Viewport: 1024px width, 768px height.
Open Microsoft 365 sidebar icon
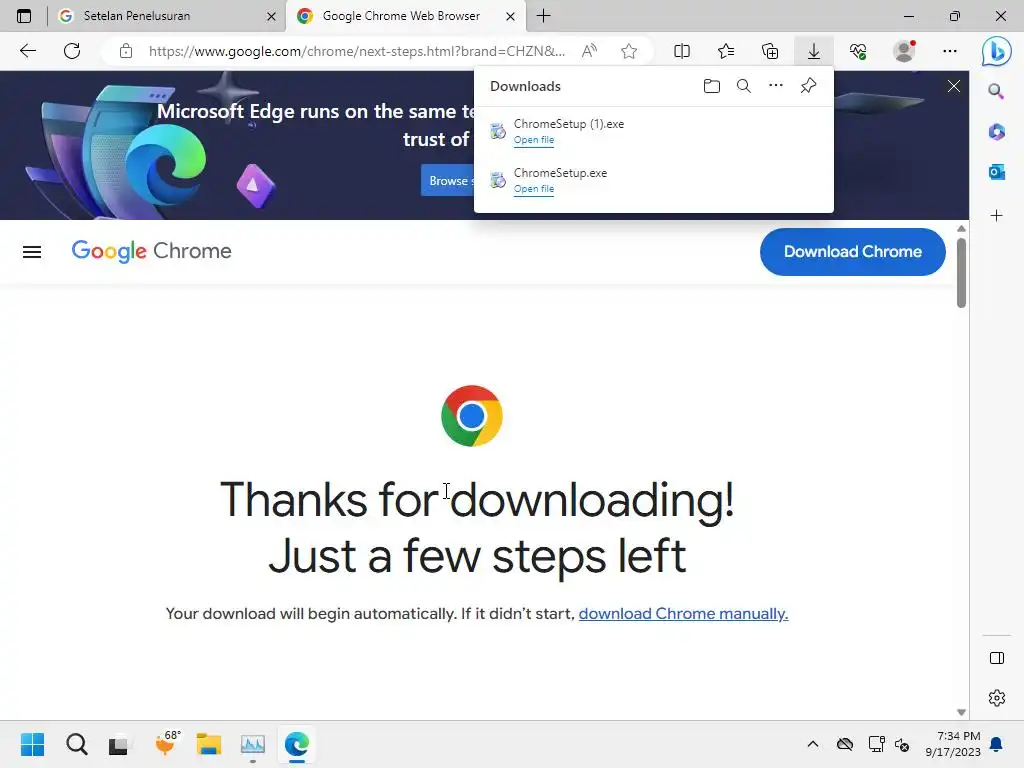pyautogui.click(x=997, y=132)
